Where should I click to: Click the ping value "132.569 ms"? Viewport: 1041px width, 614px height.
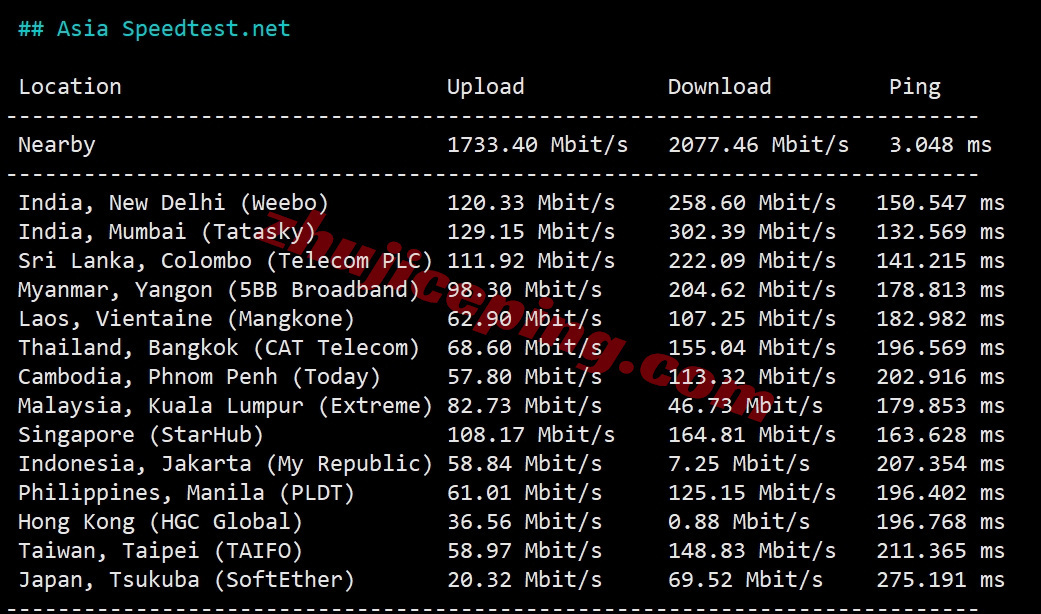click(941, 232)
